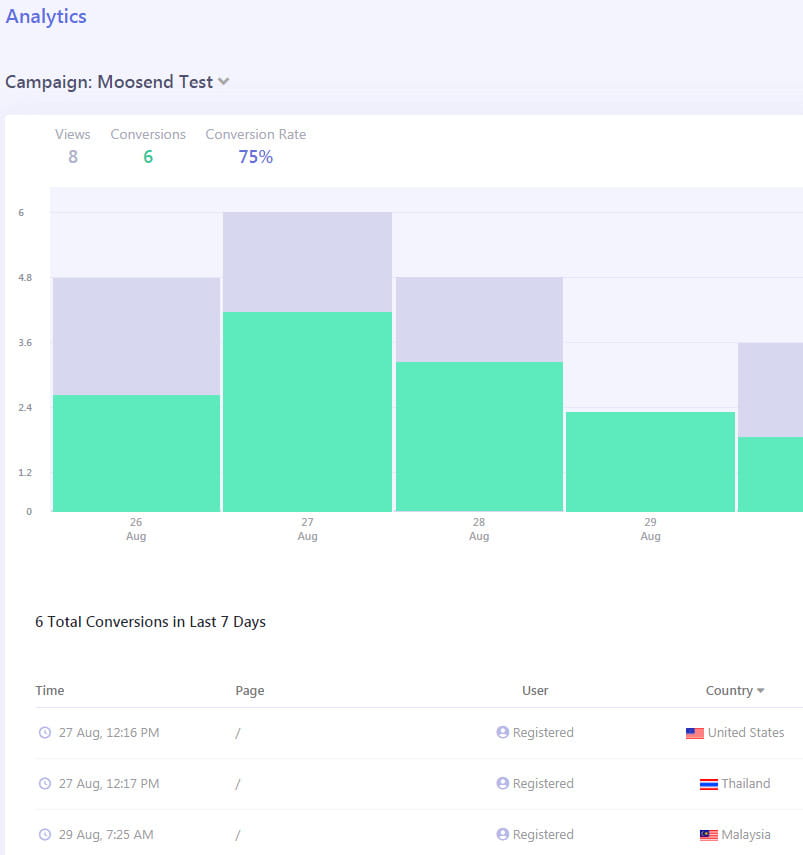Click the user icon in the Malaysia row

[503, 835]
